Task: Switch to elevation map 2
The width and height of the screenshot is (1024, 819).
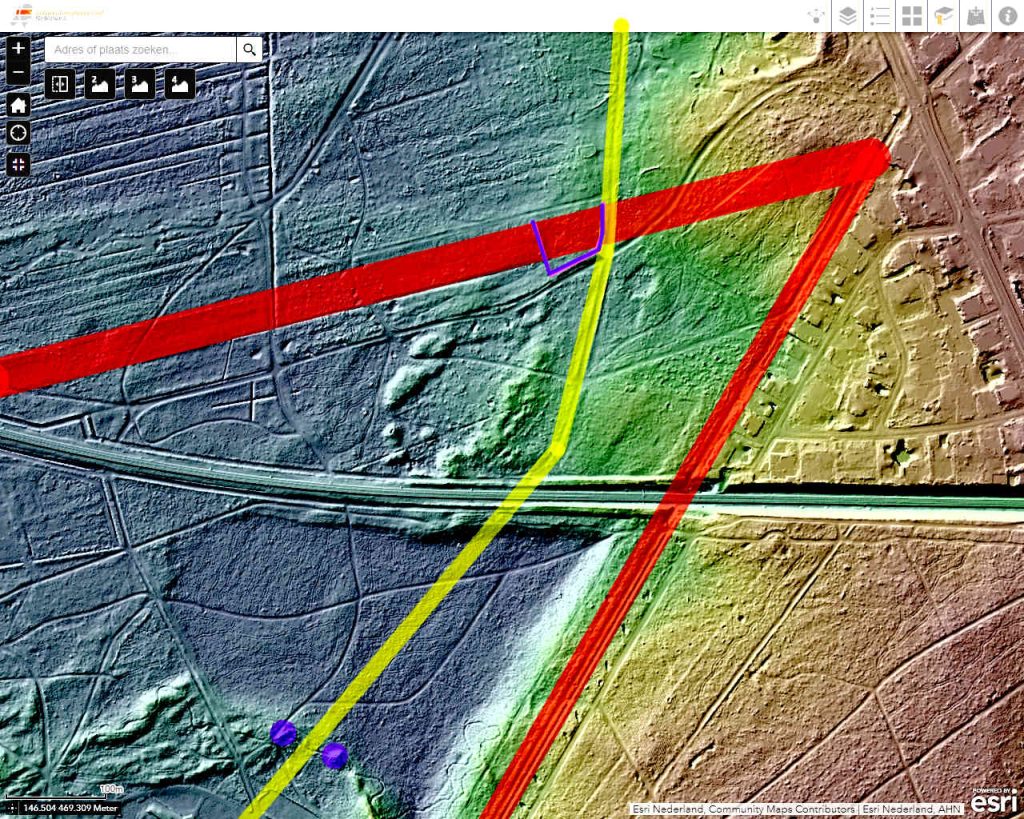Action: (x=100, y=84)
